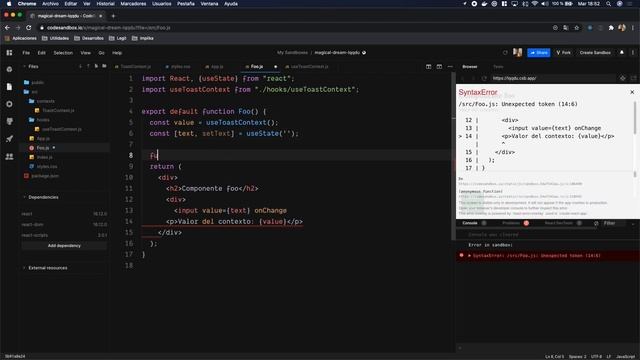Image resolution: width=640 pixels, height=360 pixels.
Task: Go back in preview browser
Action: [x=463, y=78]
